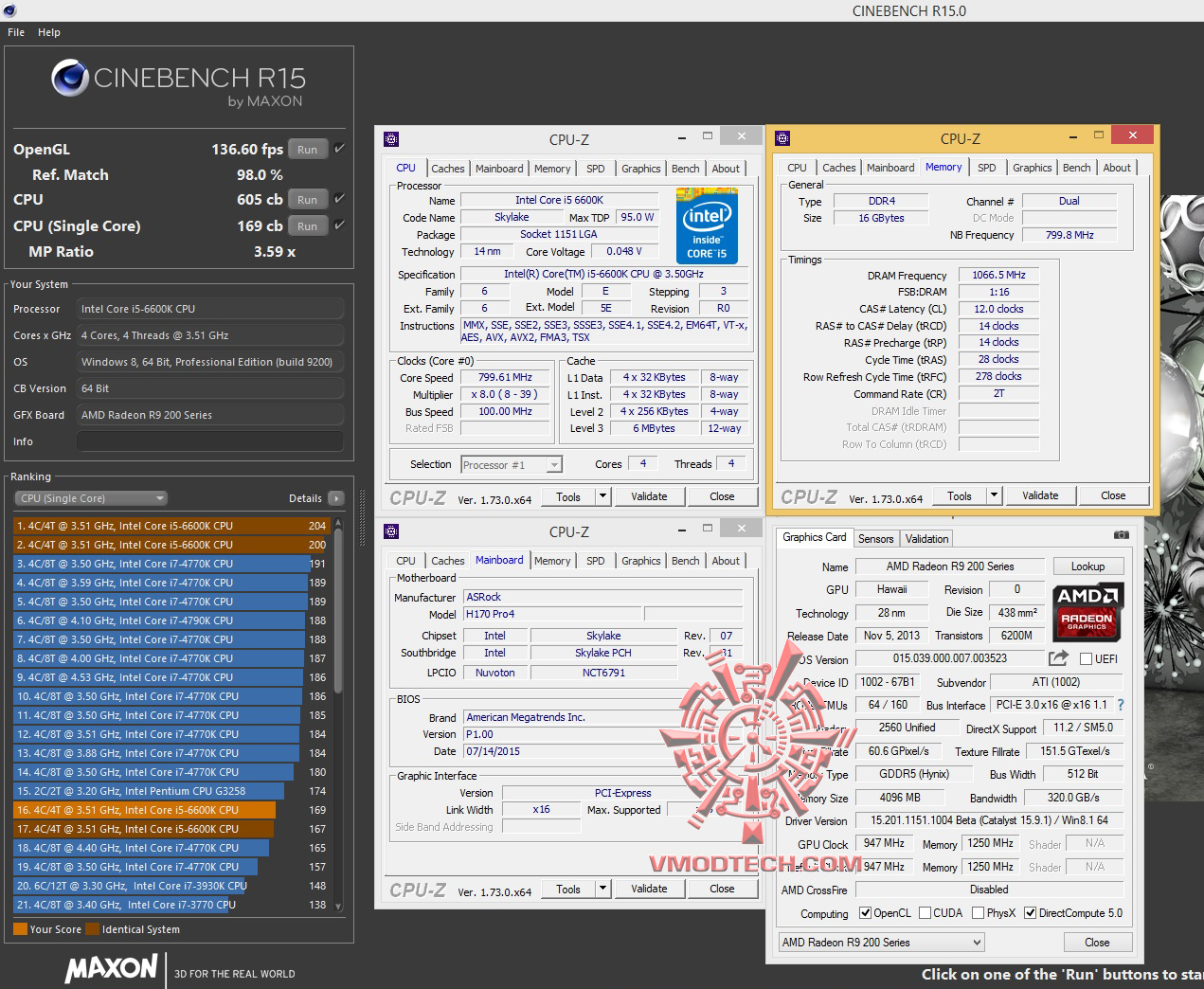Viewport: 1204px width, 989px height.
Task: Click the MAXON logo at bottom
Action: pyautogui.click(x=112, y=968)
